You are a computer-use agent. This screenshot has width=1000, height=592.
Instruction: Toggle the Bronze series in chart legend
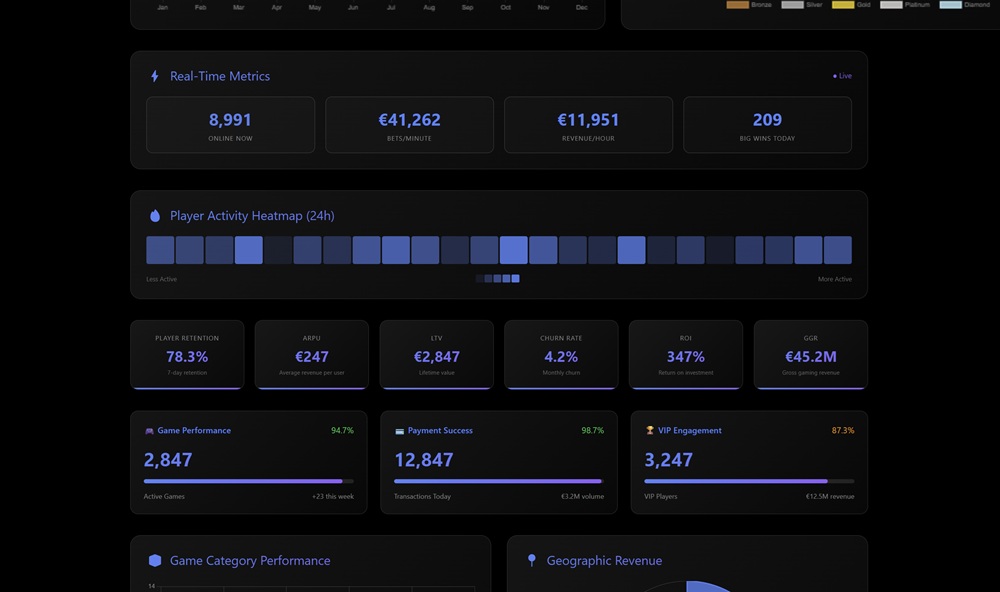click(749, 5)
